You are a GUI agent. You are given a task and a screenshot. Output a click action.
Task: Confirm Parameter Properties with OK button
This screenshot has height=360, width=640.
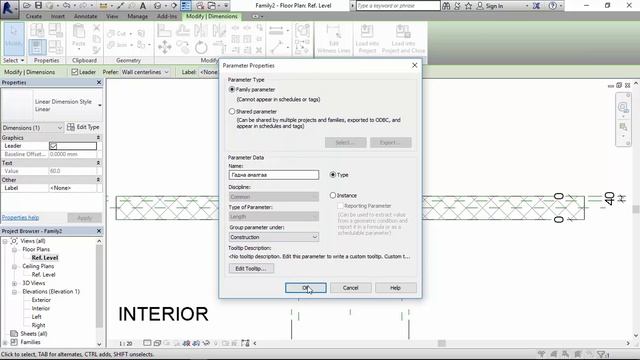pyautogui.click(x=306, y=288)
